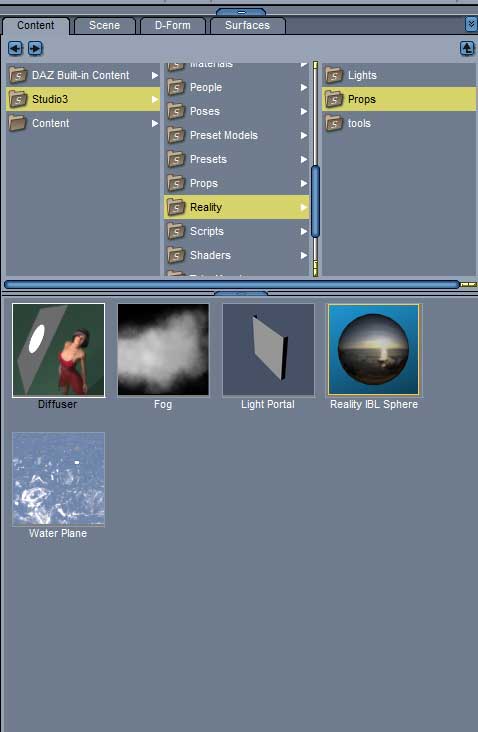Screen dimensions: 478x732
Task: Click the Props folder icon in right column
Action: (334, 99)
